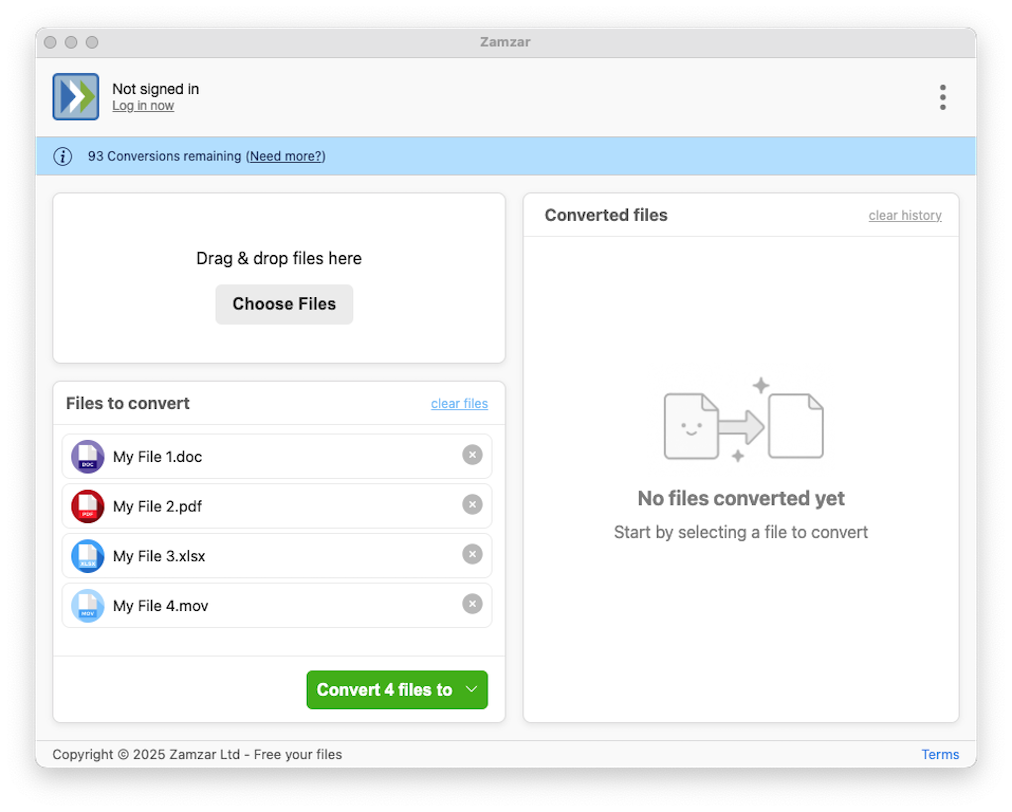Remove My File 3.xlsx from list
Image resolution: width=1012 pixels, height=812 pixels.
(x=472, y=555)
